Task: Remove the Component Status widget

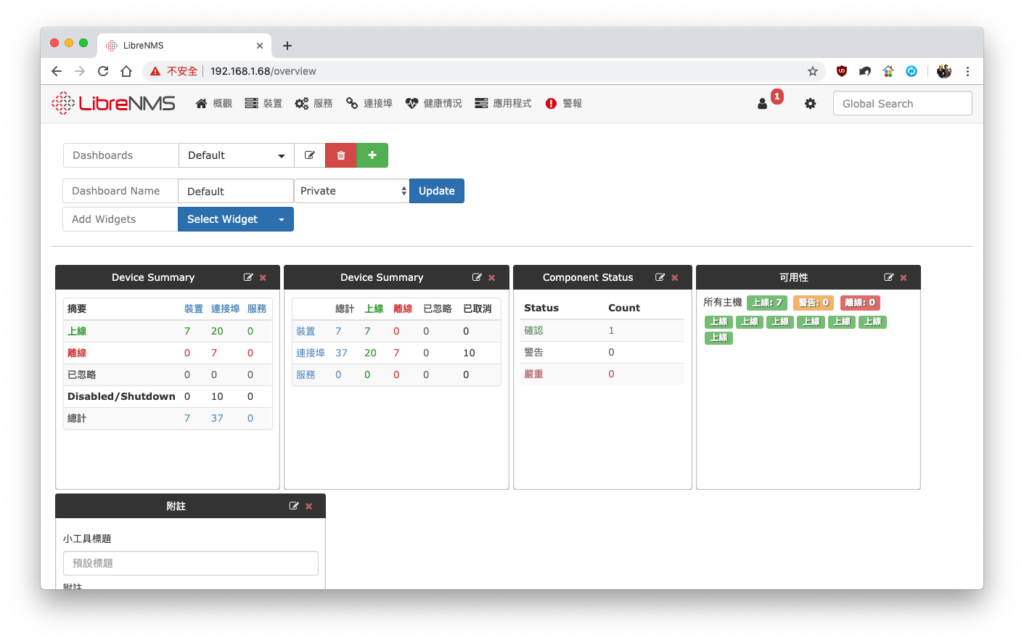Action: [675, 277]
